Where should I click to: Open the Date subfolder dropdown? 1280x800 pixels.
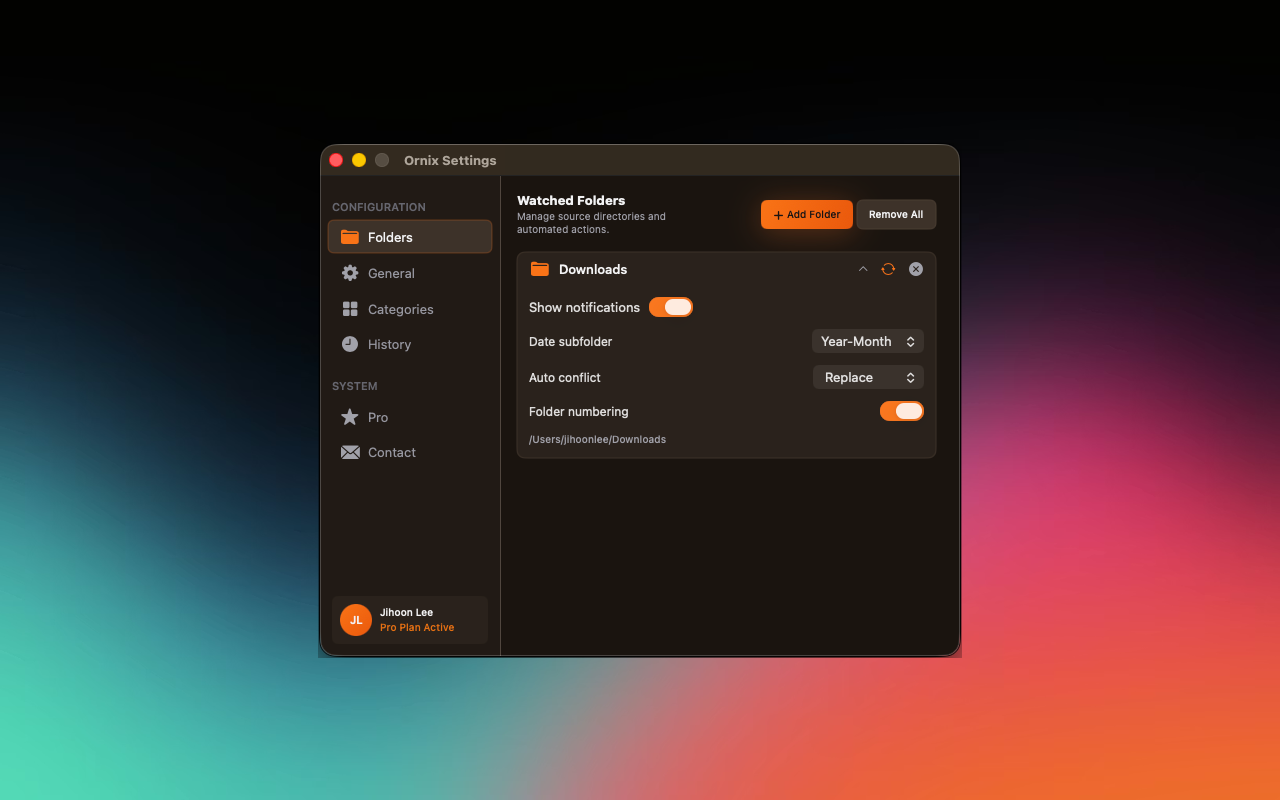[x=867, y=341]
